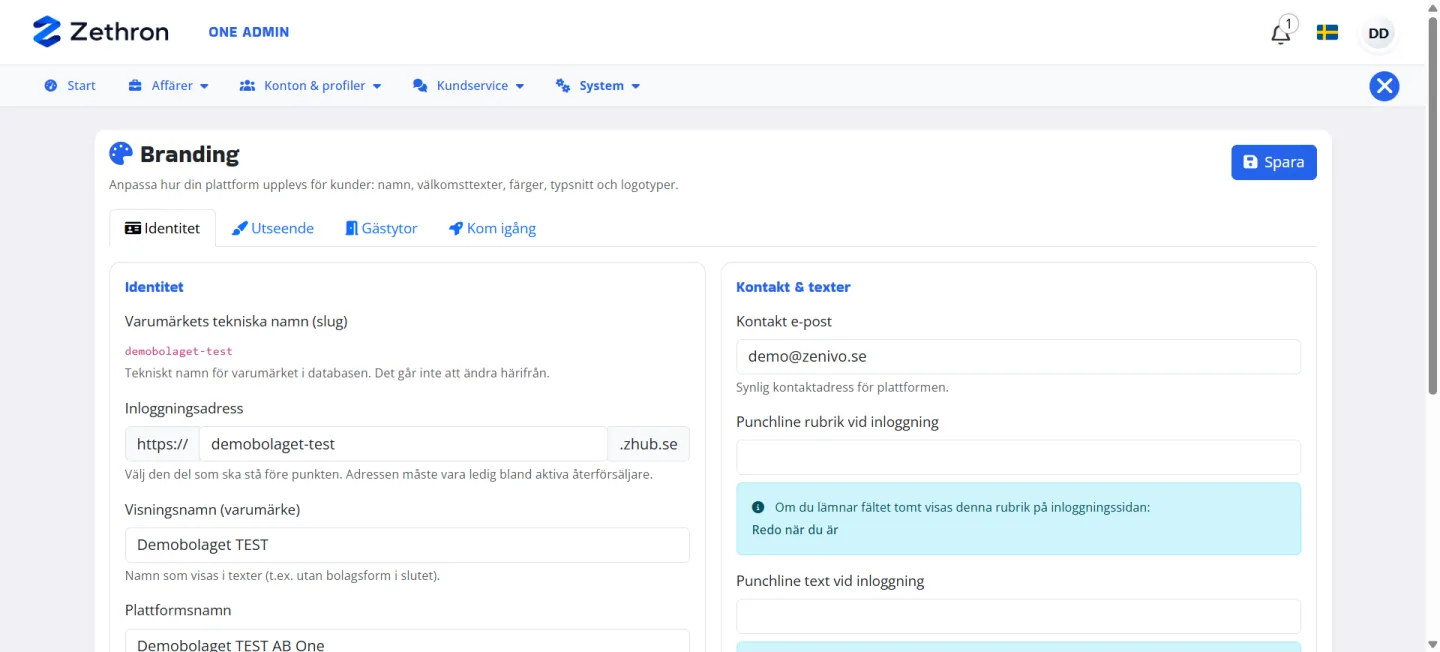Click the Identitet tab ID-card icon
The height and width of the screenshot is (652, 1440).
133,228
